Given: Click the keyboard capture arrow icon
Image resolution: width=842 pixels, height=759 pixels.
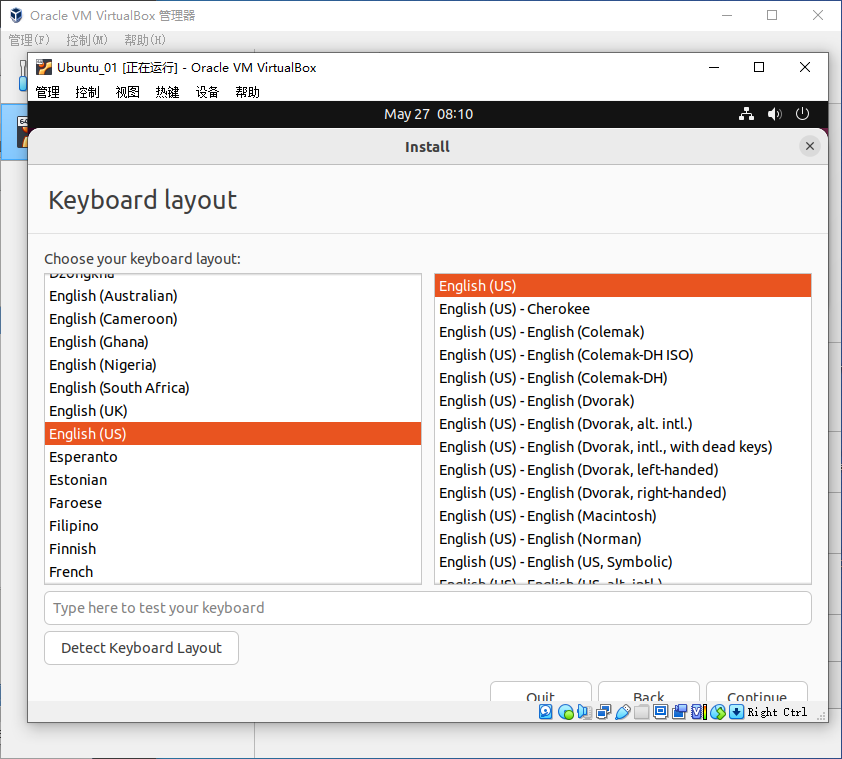Looking at the screenshot, I should click(736, 712).
